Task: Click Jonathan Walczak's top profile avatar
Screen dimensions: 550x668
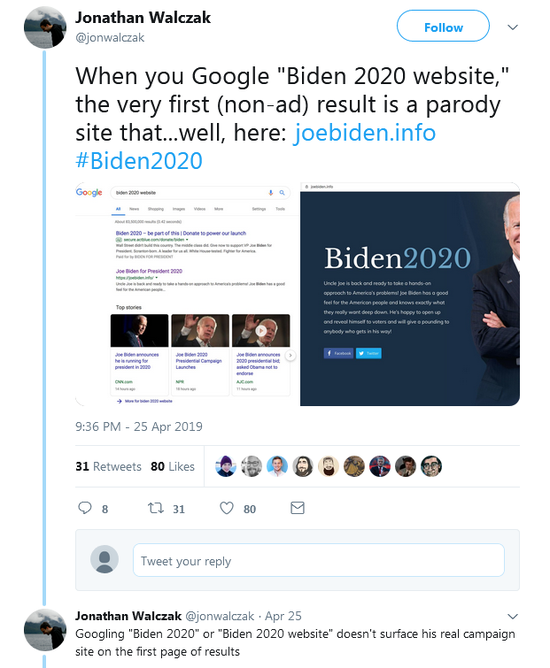Action: [45, 28]
